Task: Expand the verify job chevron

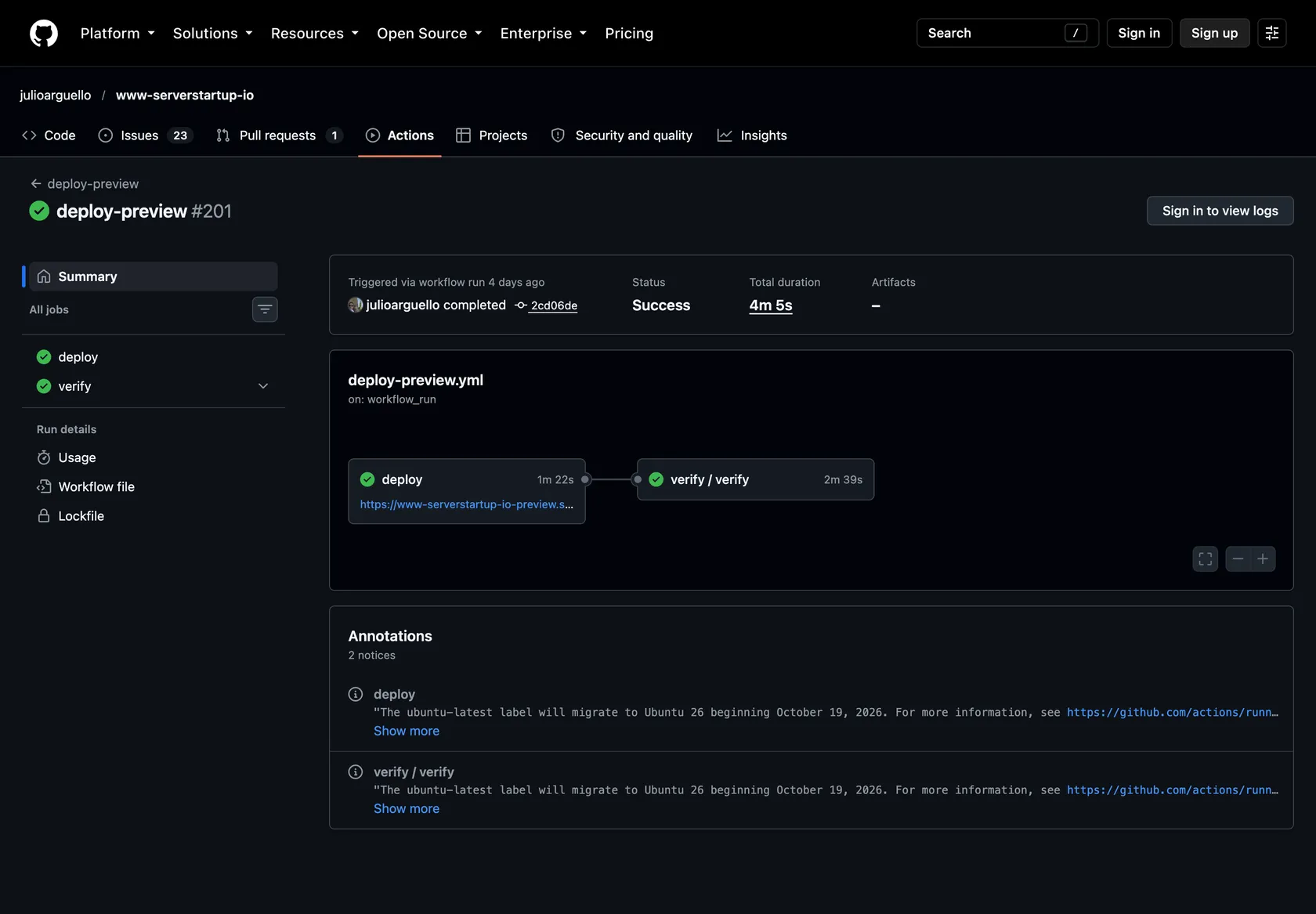Action: click(263, 386)
